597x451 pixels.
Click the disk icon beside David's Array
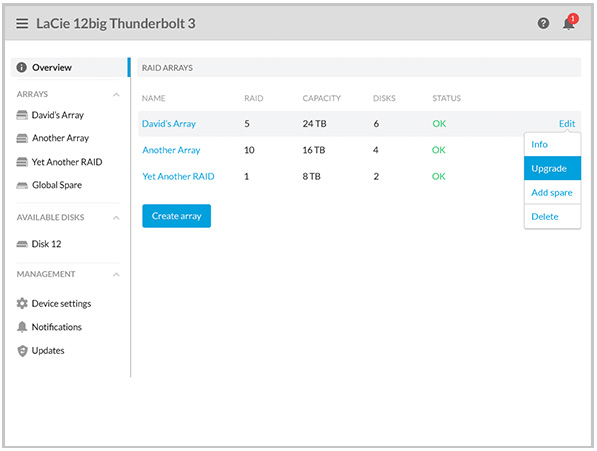(22, 115)
